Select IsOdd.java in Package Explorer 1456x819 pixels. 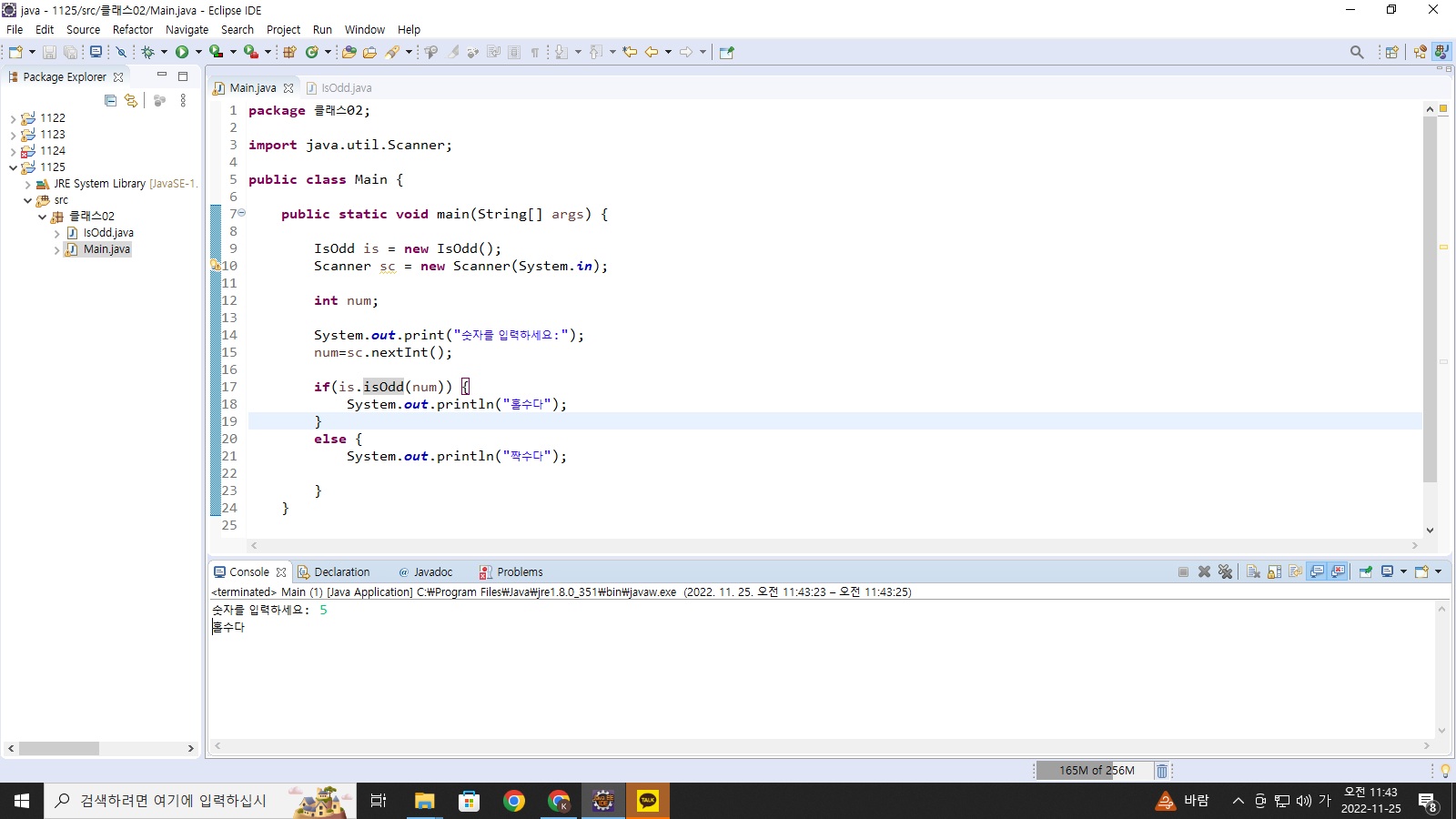[x=108, y=233]
